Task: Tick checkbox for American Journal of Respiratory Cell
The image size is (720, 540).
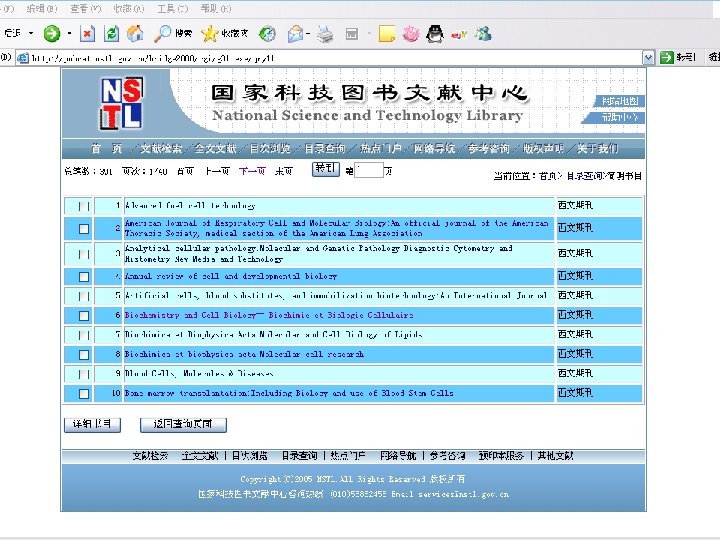Action: 84,229
